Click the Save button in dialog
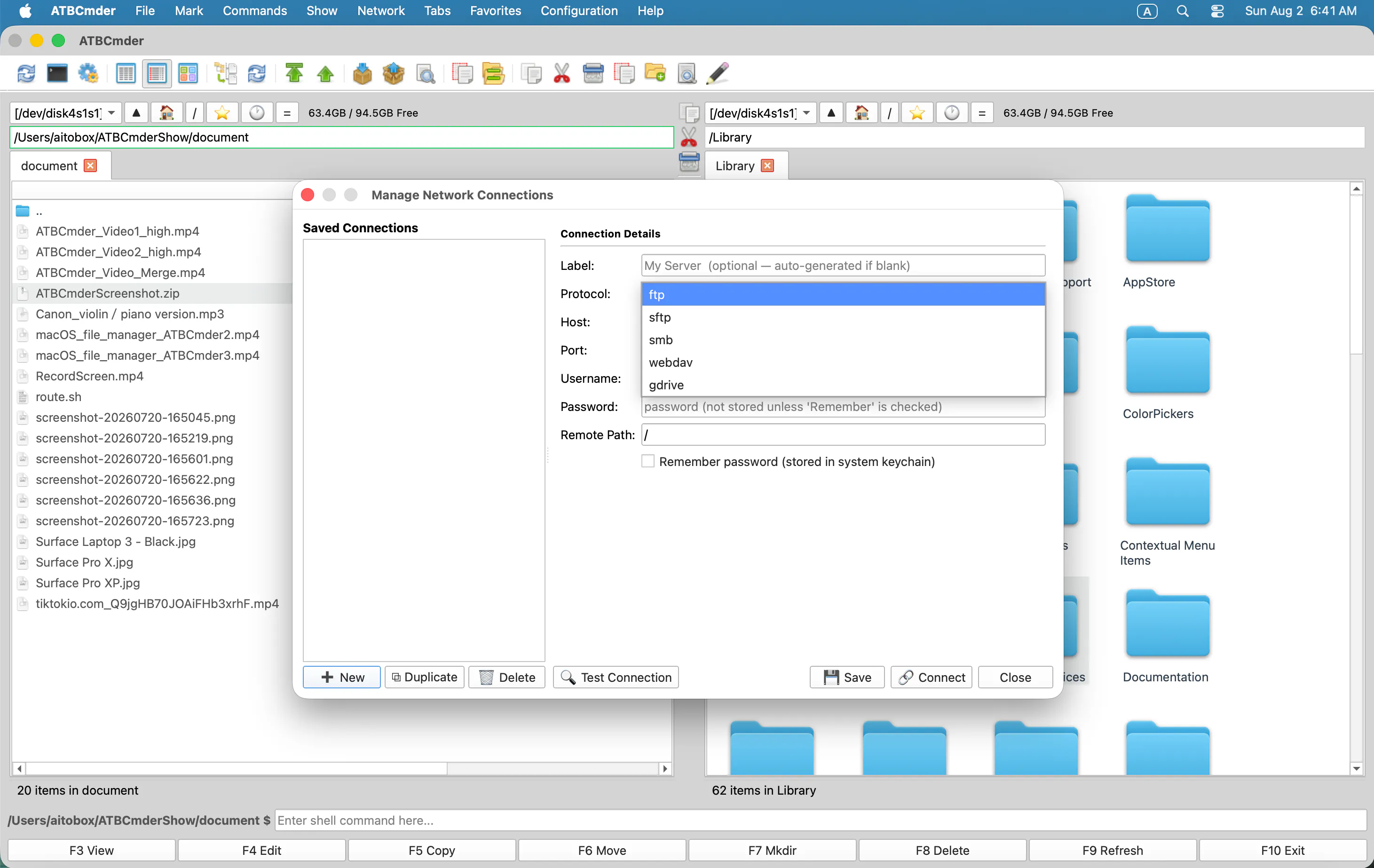1374x868 pixels. coord(847,678)
